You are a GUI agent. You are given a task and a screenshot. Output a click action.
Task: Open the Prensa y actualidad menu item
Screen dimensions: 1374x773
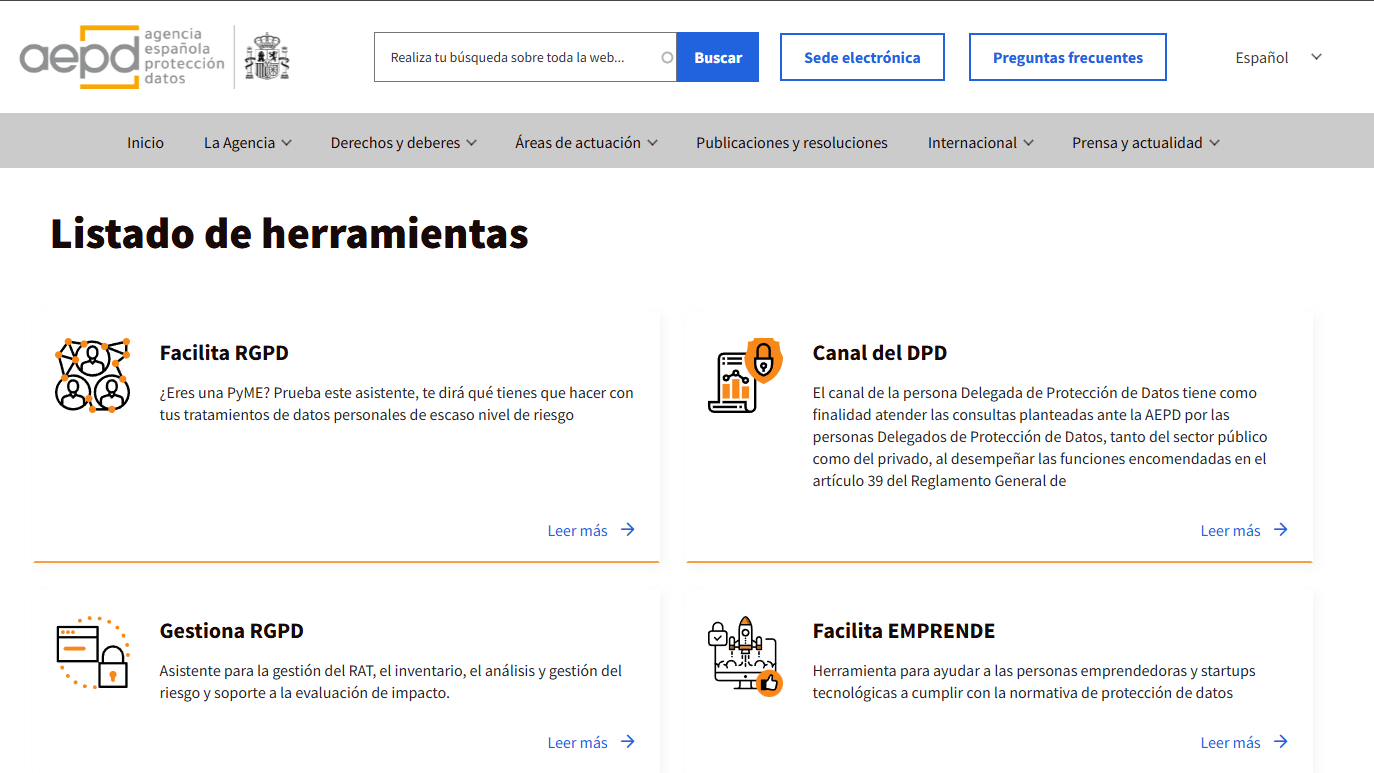pos(1137,143)
